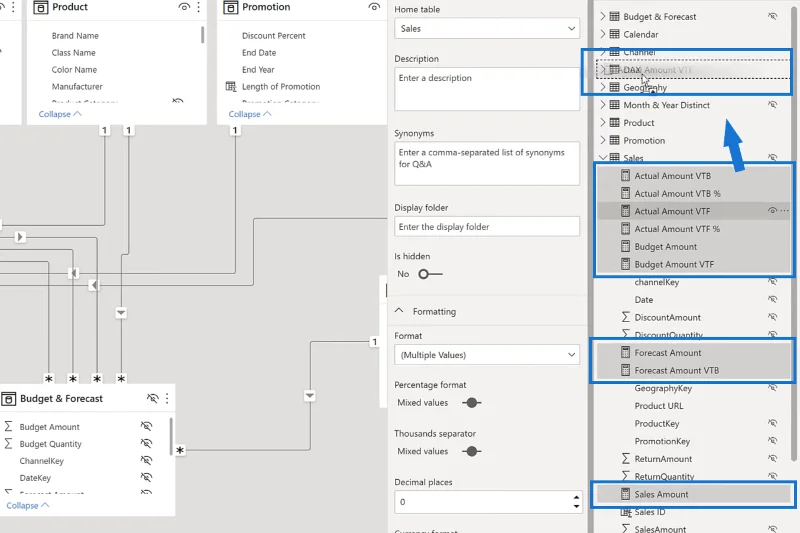Click the Product card vertical scrollbar
The image size is (800, 533).
point(203,35)
